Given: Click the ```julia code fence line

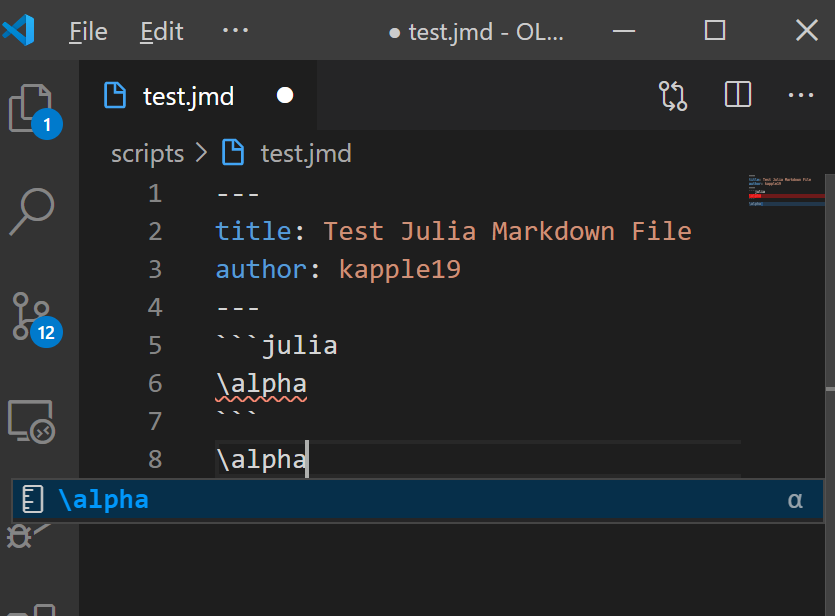Looking at the screenshot, I should click(x=277, y=346).
